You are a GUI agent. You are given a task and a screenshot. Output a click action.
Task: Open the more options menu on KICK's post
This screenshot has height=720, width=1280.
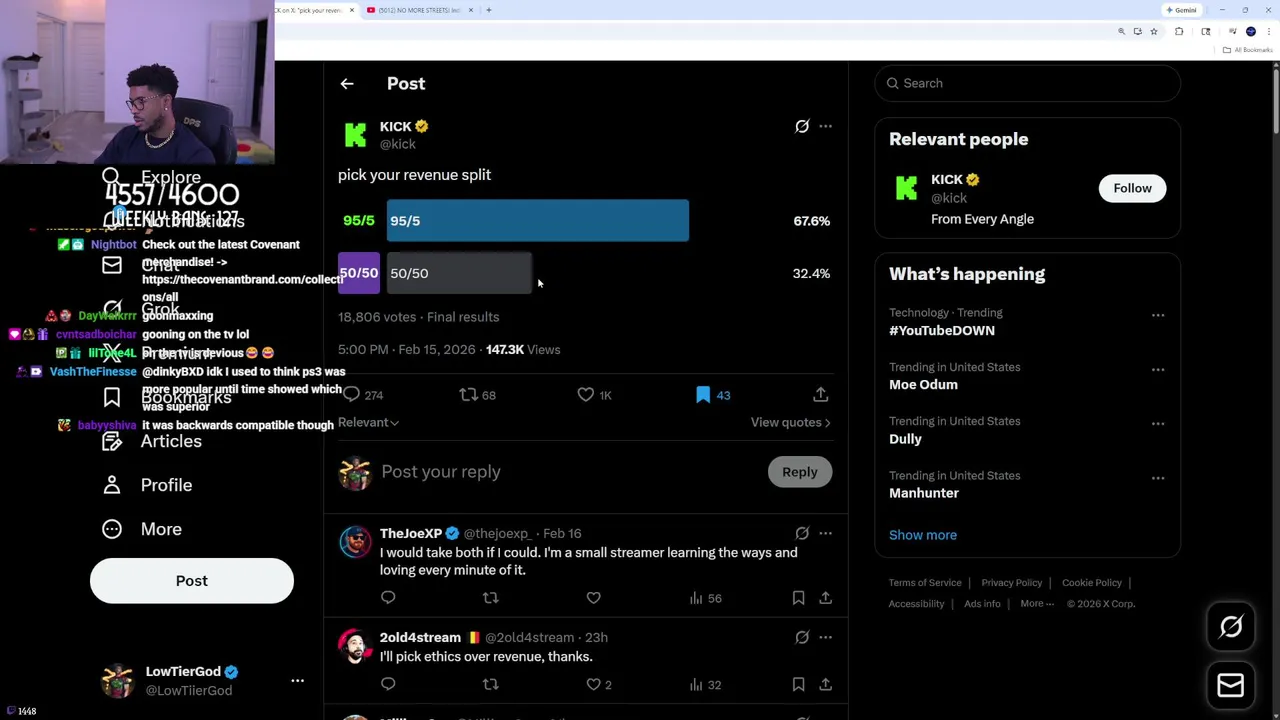pos(825,126)
